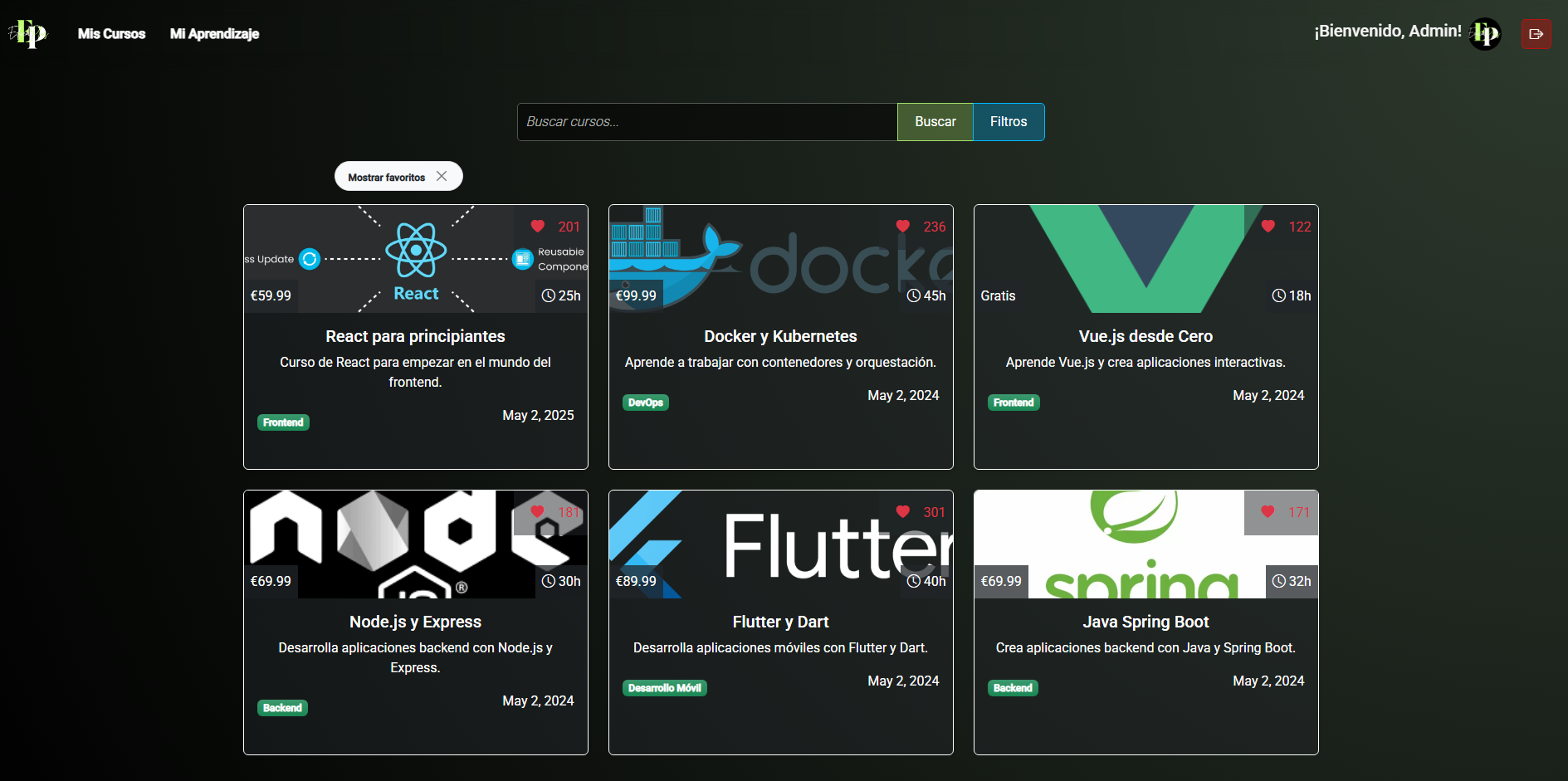
Task: Click the May 2, 2025 date text
Action: click(538, 415)
